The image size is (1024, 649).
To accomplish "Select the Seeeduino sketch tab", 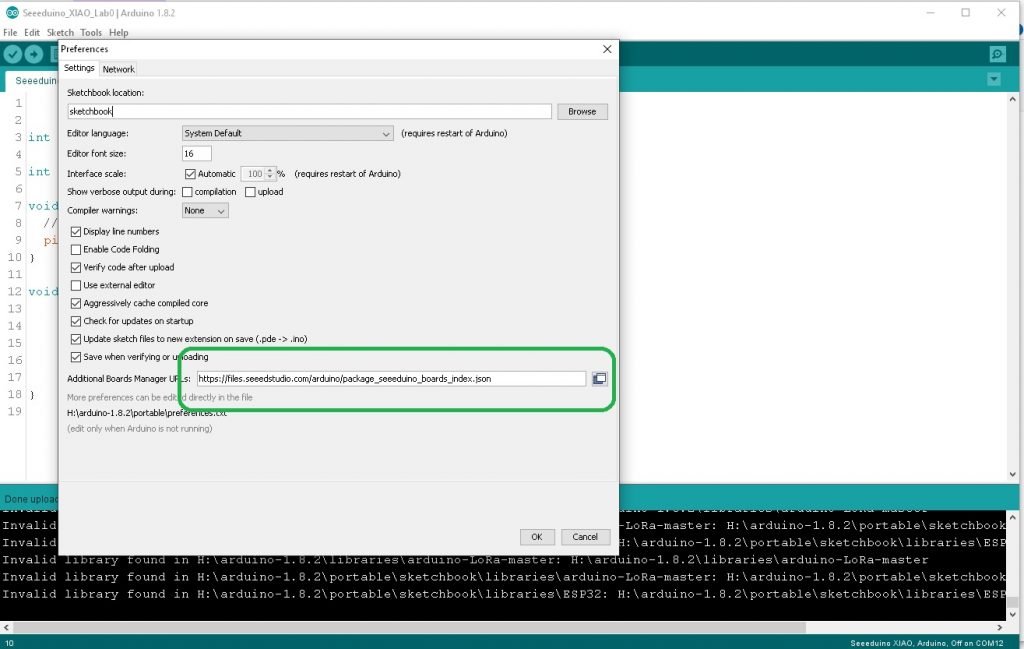I will click(33, 80).
